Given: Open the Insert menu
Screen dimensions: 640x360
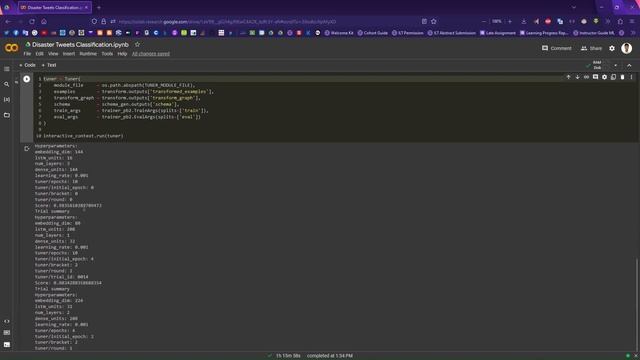Looking at the screenshot, I should tap(69, 54).
